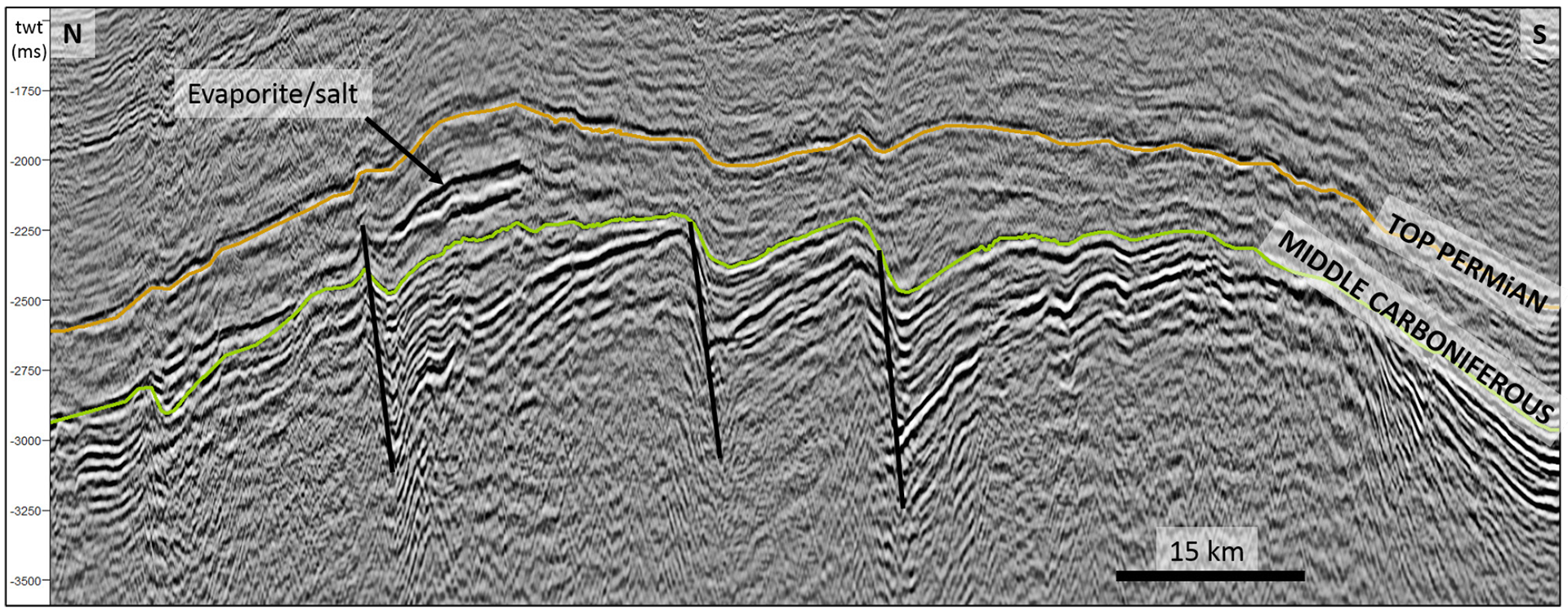1568x612 pixels.
Task: Click the TOP PERMIAN horizon label
Action: (1468, 263)
